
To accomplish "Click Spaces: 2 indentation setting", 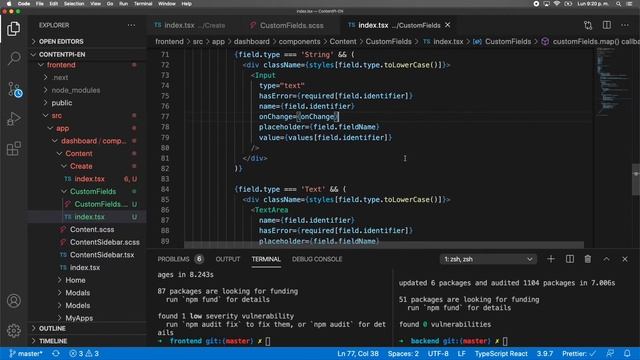I will click(403, 353).
